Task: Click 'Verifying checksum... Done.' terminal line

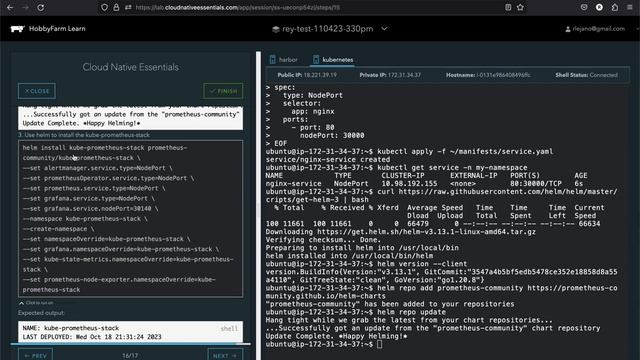Action: pyautogui.click(x=325, y=240)
